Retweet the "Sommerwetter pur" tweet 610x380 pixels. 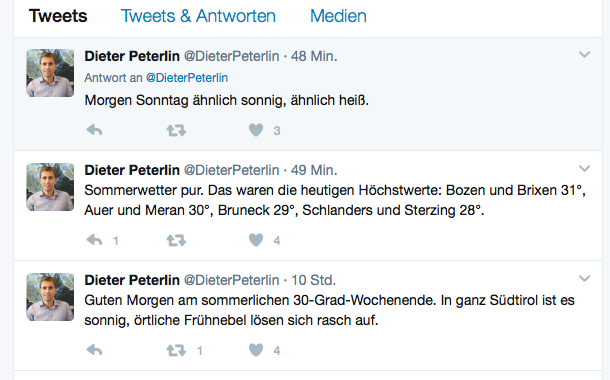coord(176,240)
